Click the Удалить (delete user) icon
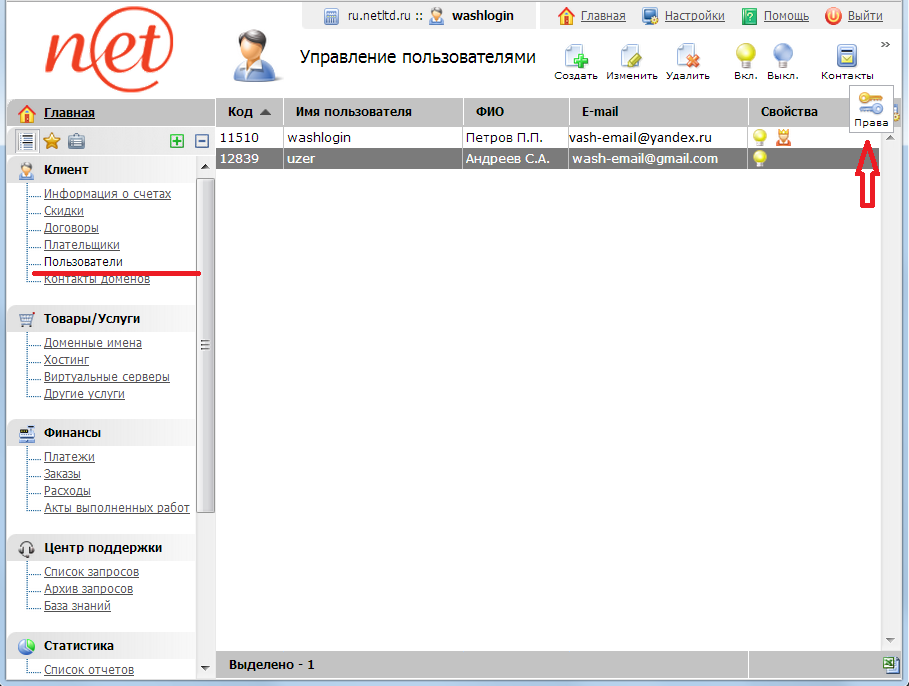Image resolution: width=909 pixels, height=686 pixels. tap(687, 57)
